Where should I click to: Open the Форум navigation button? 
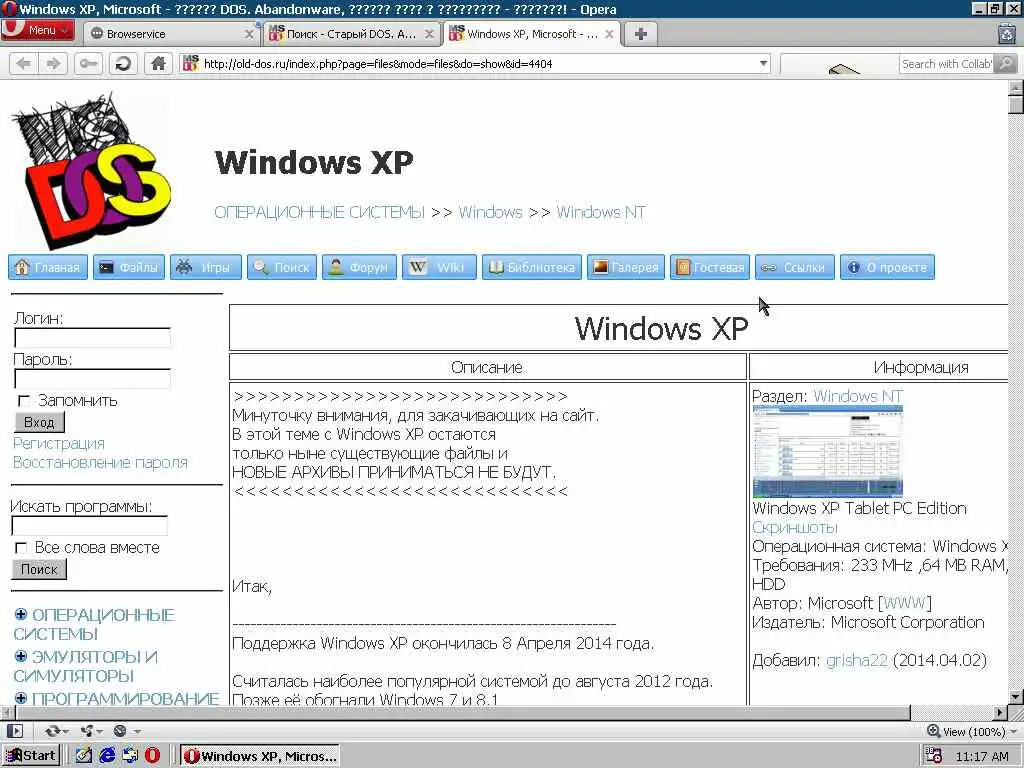359,267
